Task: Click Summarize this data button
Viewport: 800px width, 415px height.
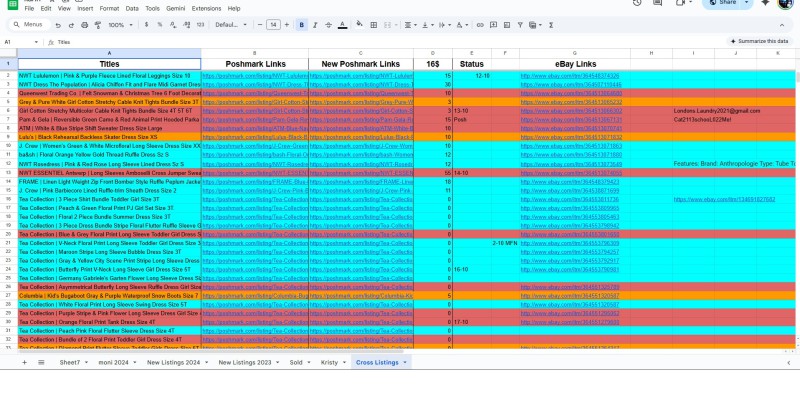Action: coord(758,42)
